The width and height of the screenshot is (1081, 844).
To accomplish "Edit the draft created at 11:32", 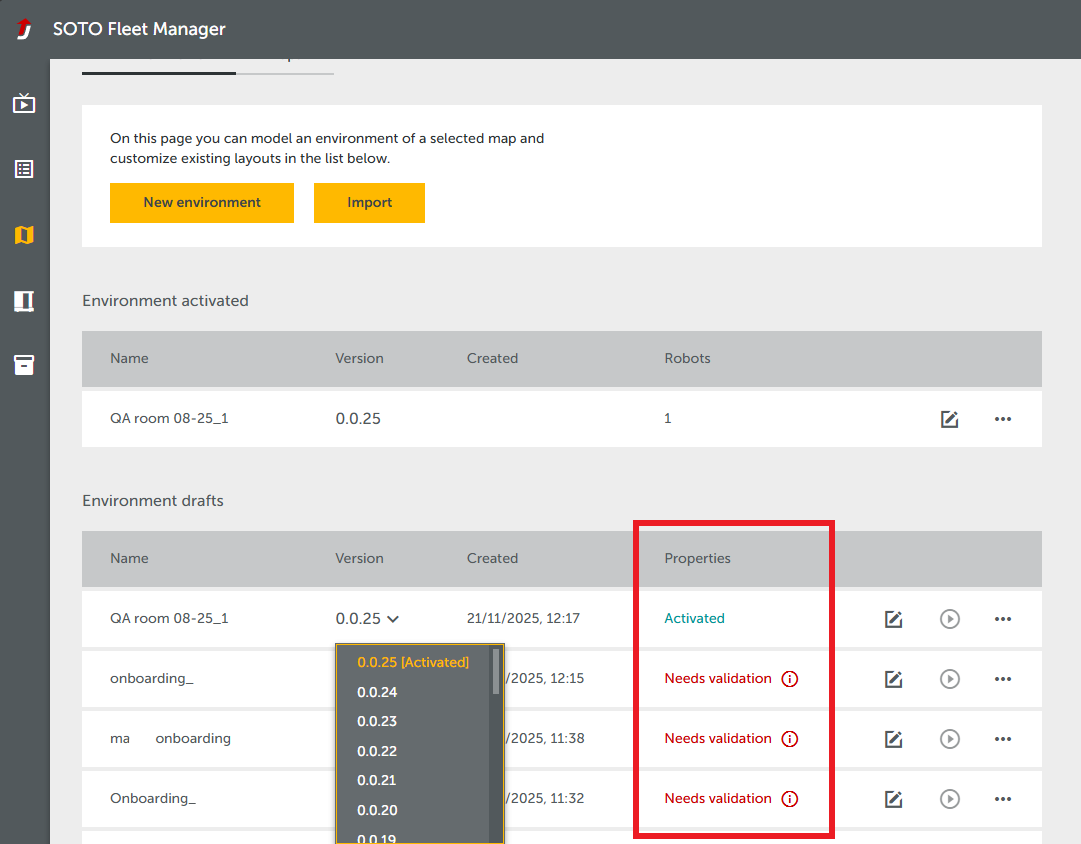I will (893, 799).
